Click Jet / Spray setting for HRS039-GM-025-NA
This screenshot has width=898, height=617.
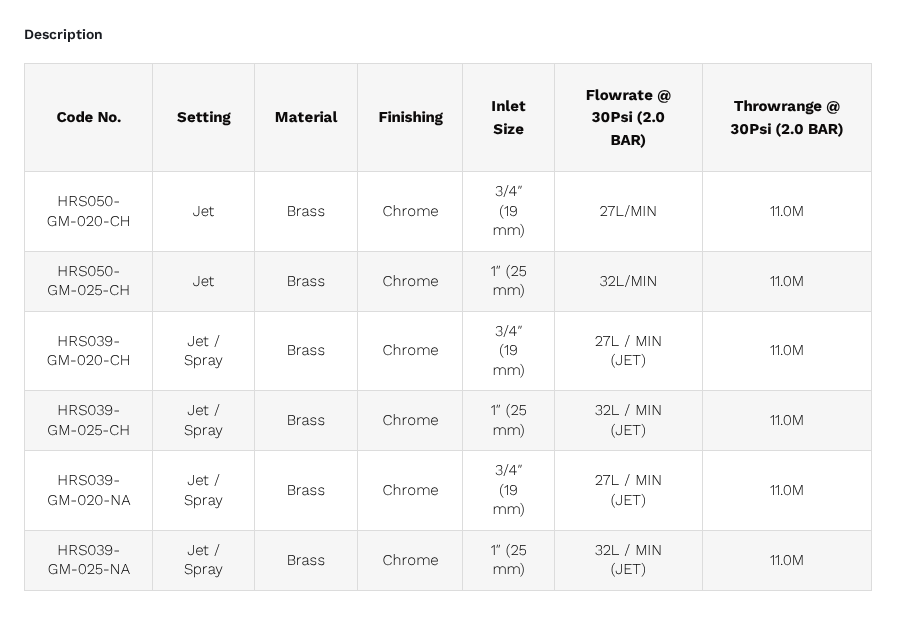coord(203,560)
